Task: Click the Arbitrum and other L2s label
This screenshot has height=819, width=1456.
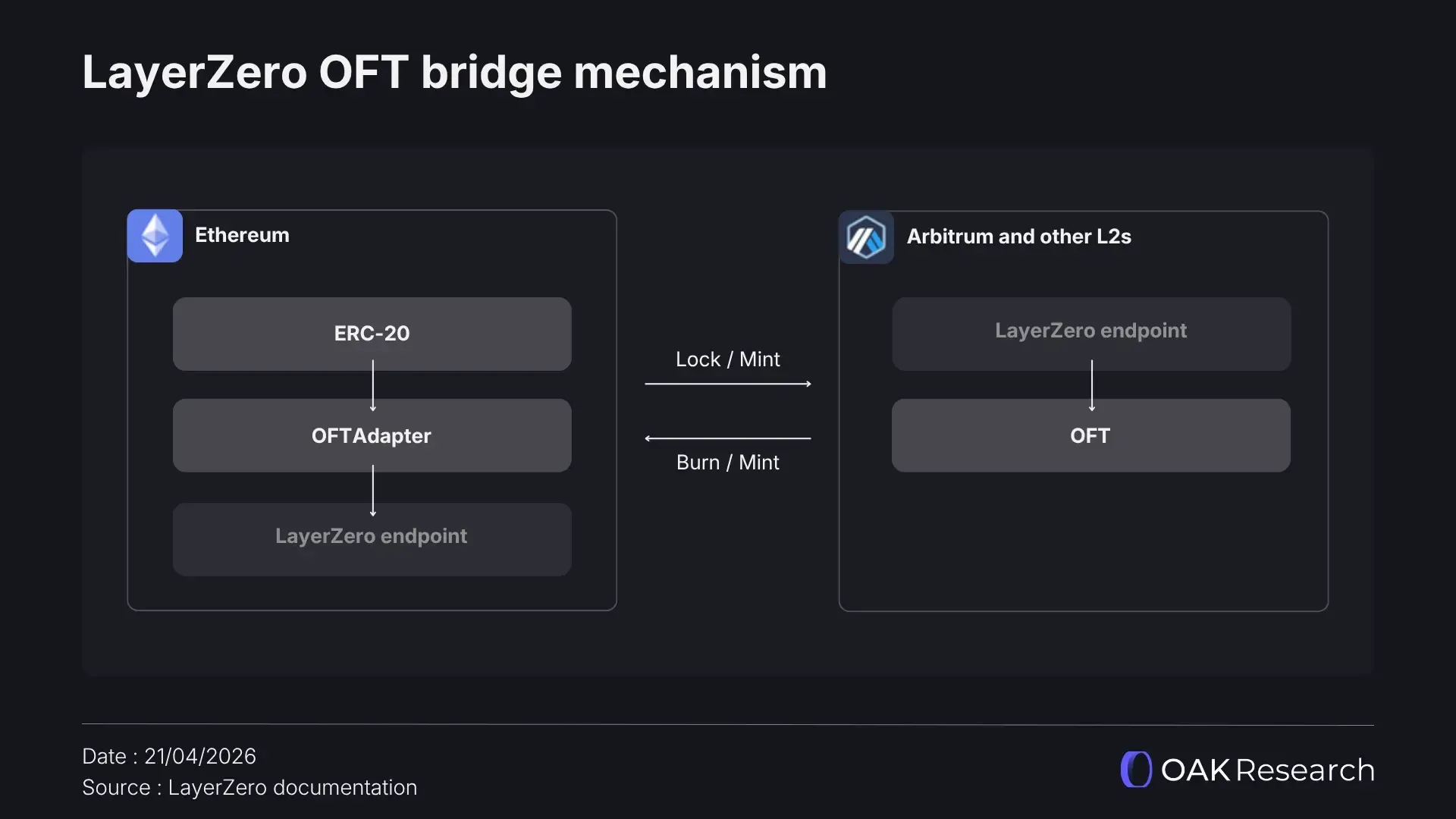Action: [x=1018, y=237]
